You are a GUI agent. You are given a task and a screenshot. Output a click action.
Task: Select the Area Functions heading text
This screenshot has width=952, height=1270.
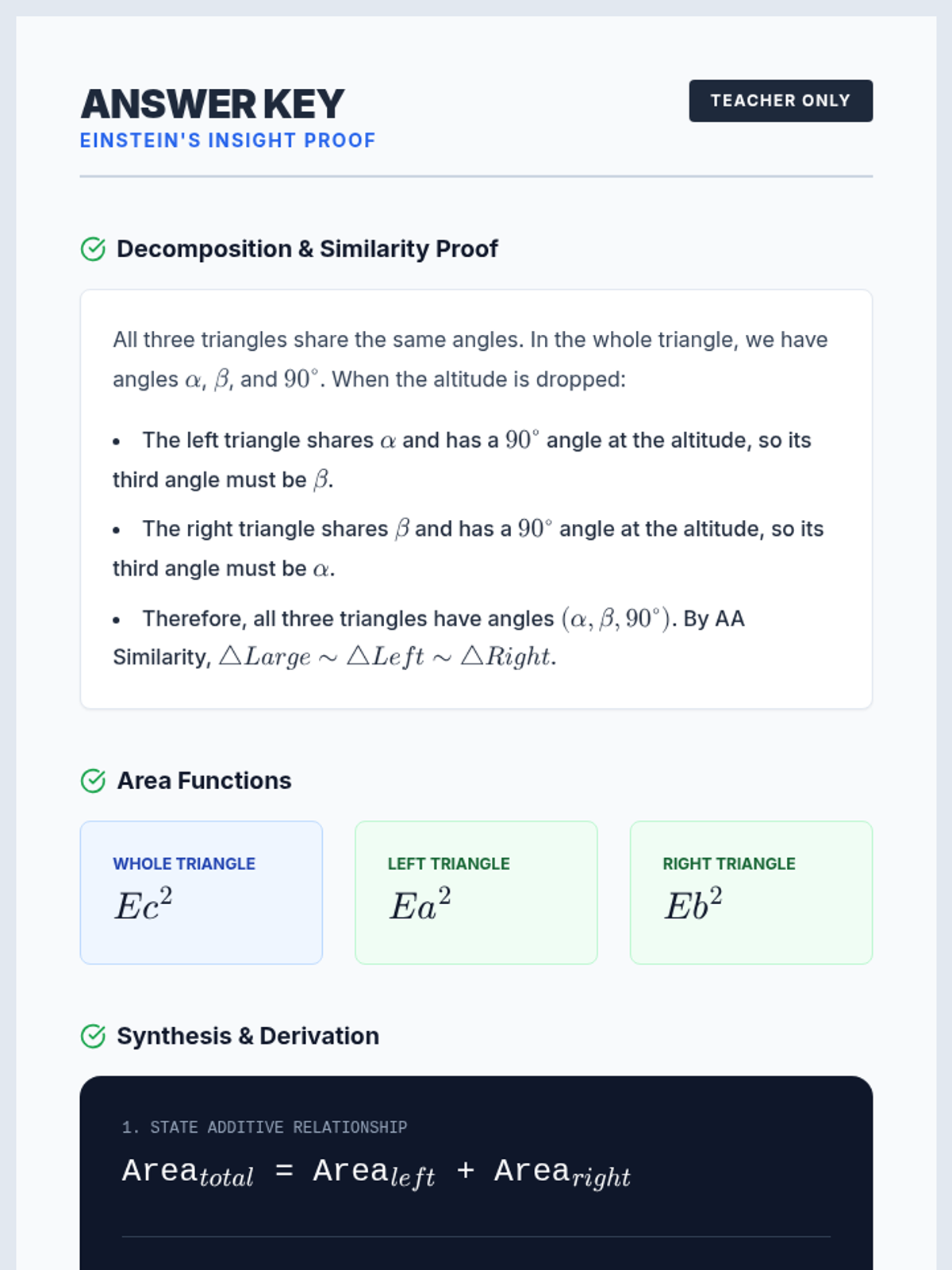click(204, 781)
